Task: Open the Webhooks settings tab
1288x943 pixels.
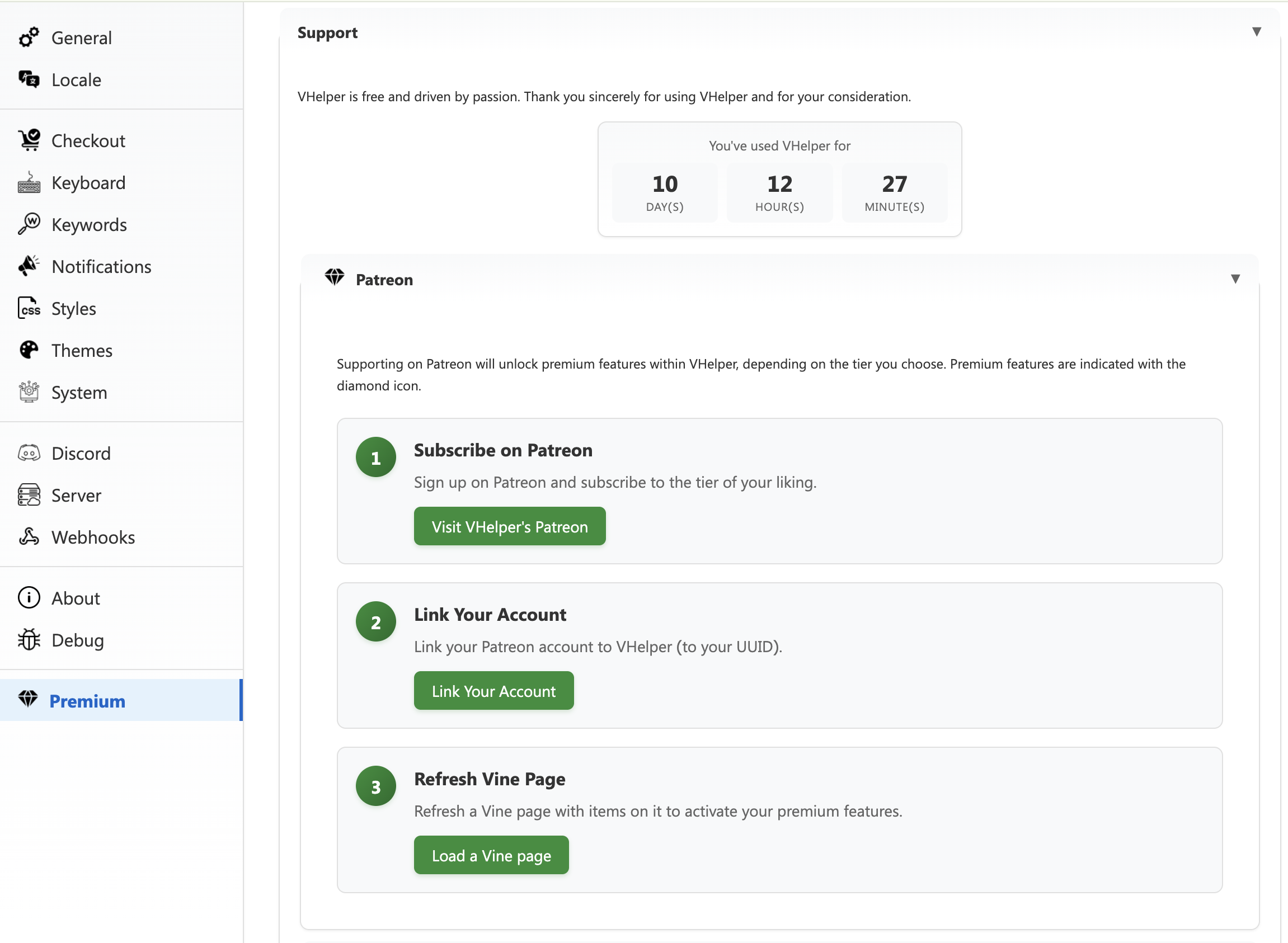Action: click(93, 537)
